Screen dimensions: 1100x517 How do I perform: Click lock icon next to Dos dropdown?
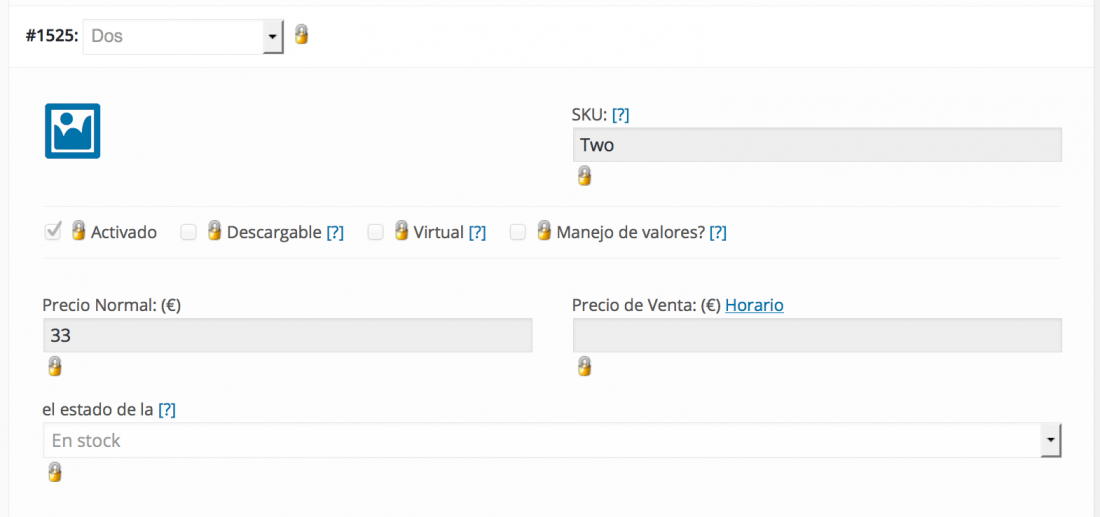tap(301, 34)
